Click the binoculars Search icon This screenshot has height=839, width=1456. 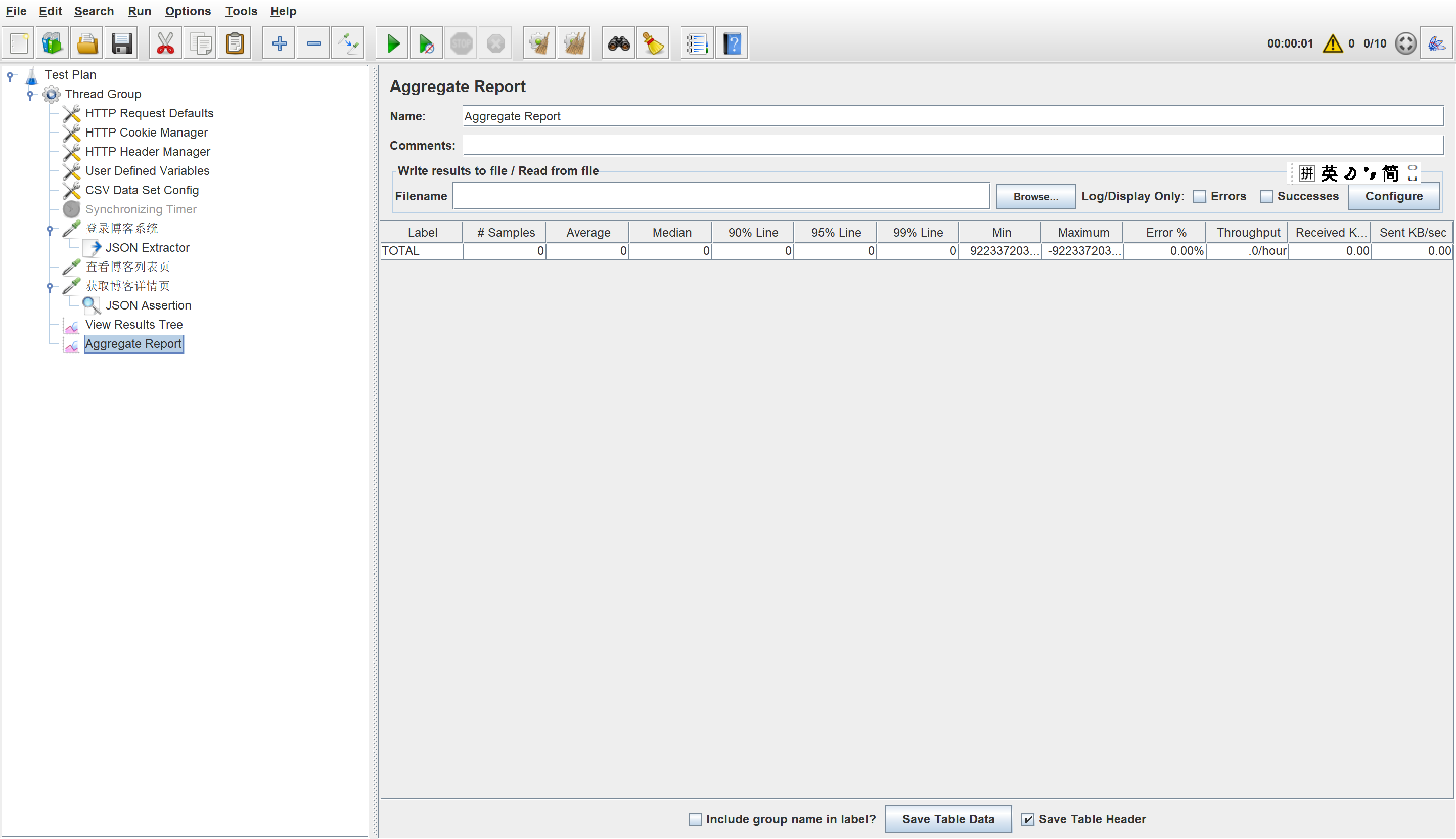[619, 43]
